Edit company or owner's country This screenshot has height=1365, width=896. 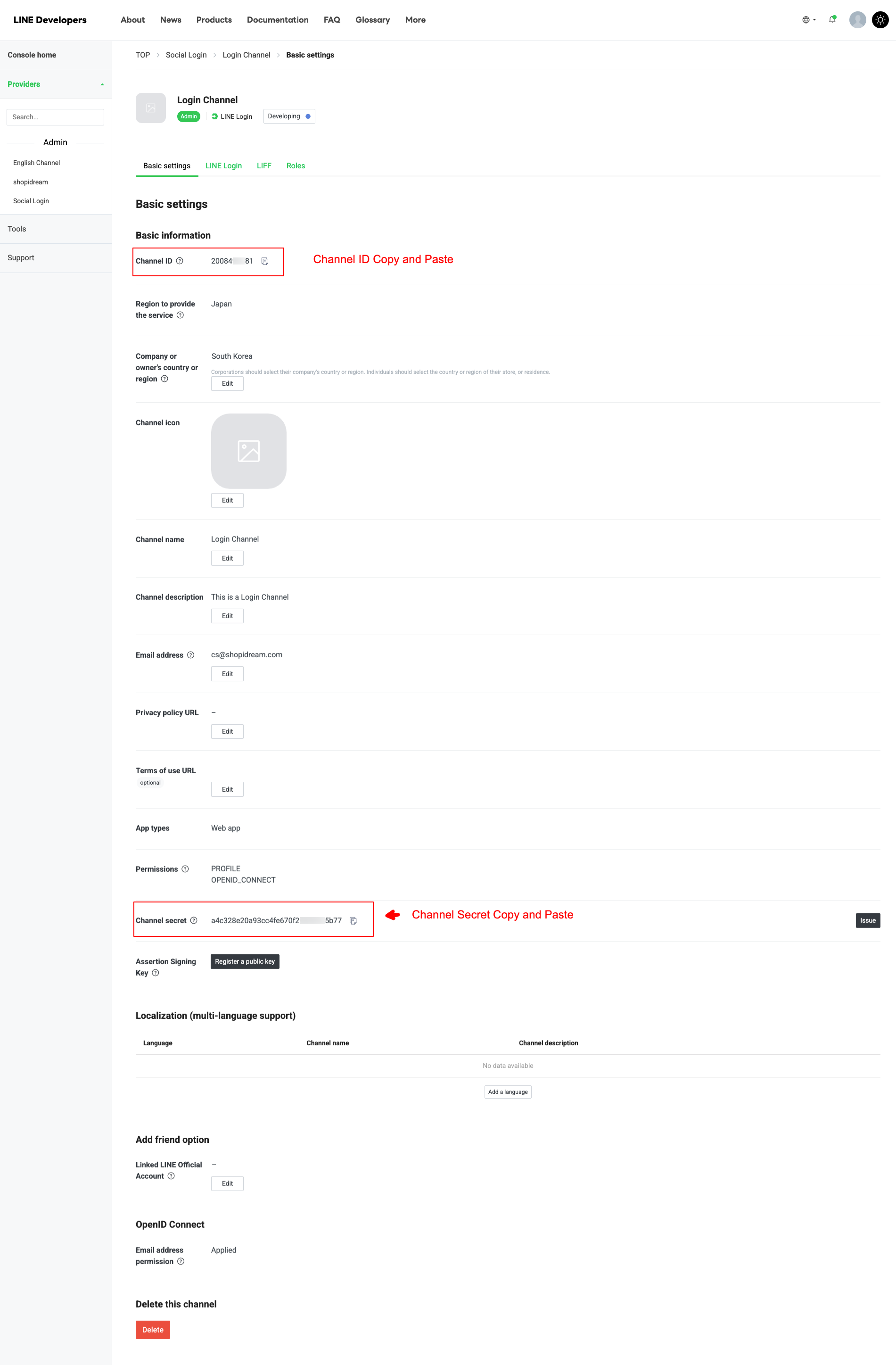click(228, 384)
